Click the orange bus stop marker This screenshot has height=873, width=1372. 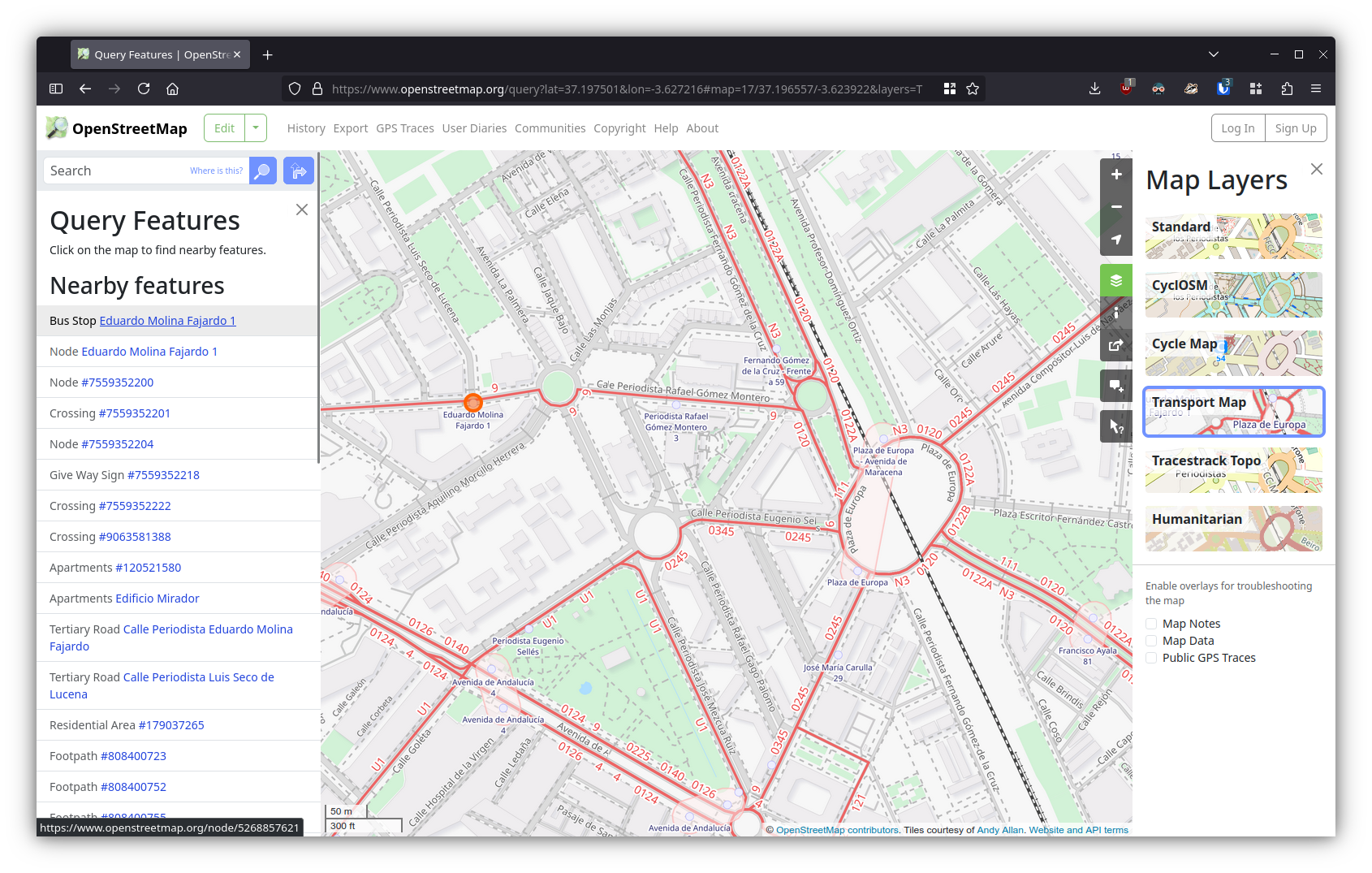[x=473, y=402]
